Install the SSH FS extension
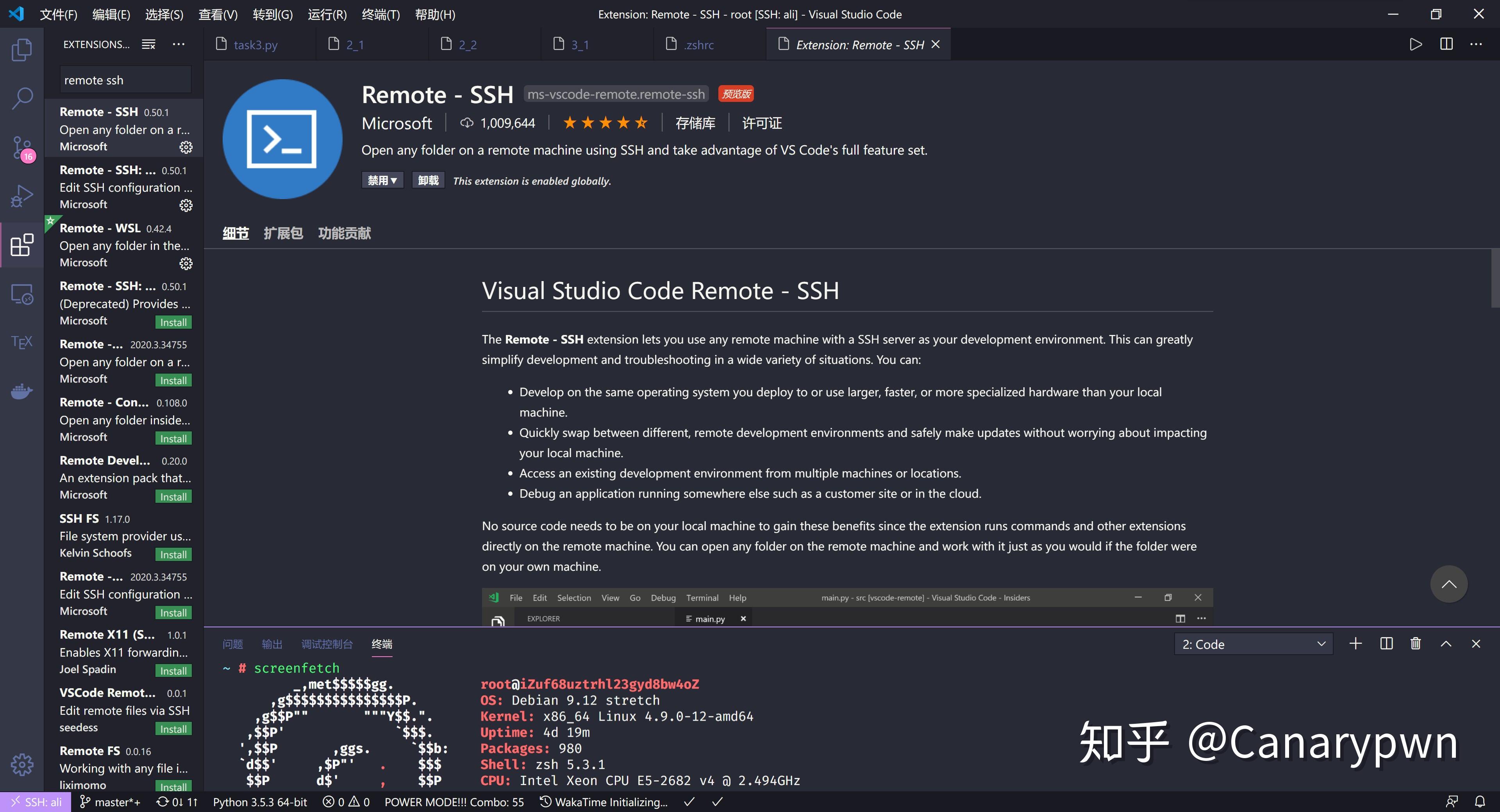1500x812 pixels. click(x=173, y=555)
